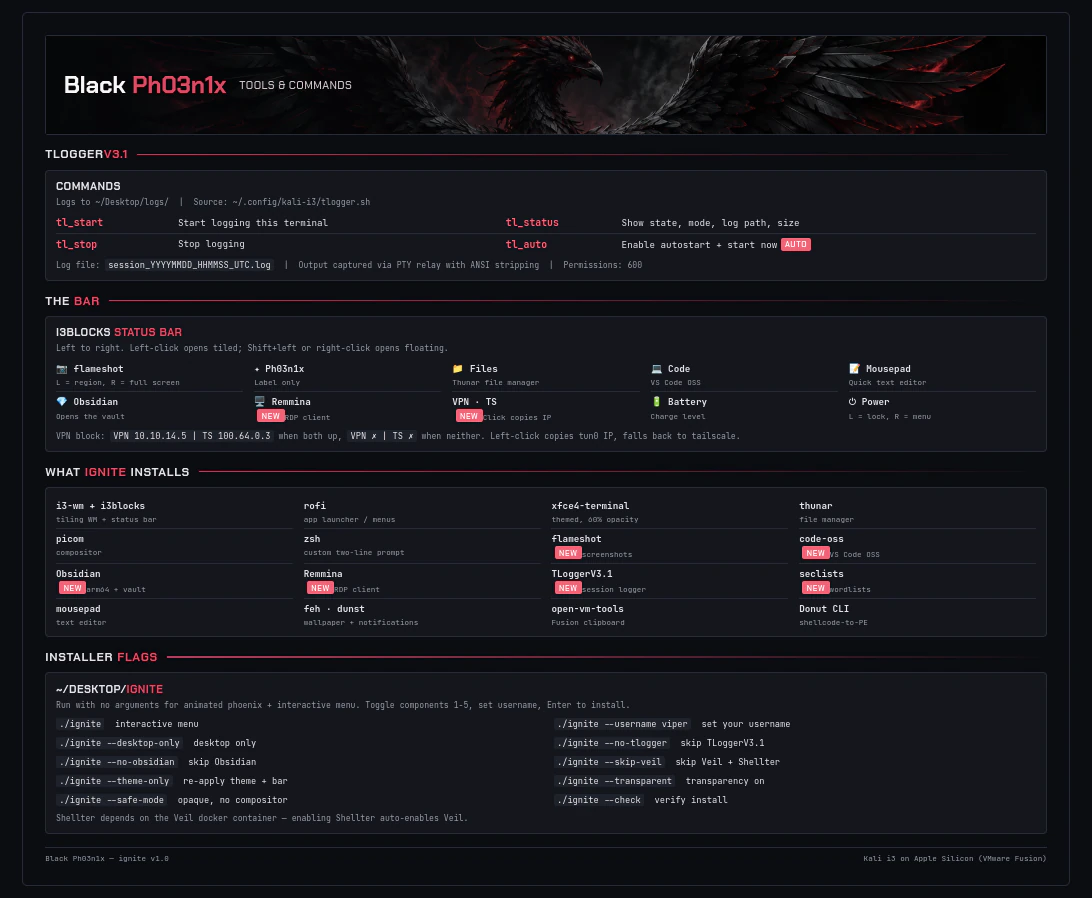Click the './ignite --no-obsidian' flag
This screenshot has height=898, width=1092.
(x=117, y=762)
